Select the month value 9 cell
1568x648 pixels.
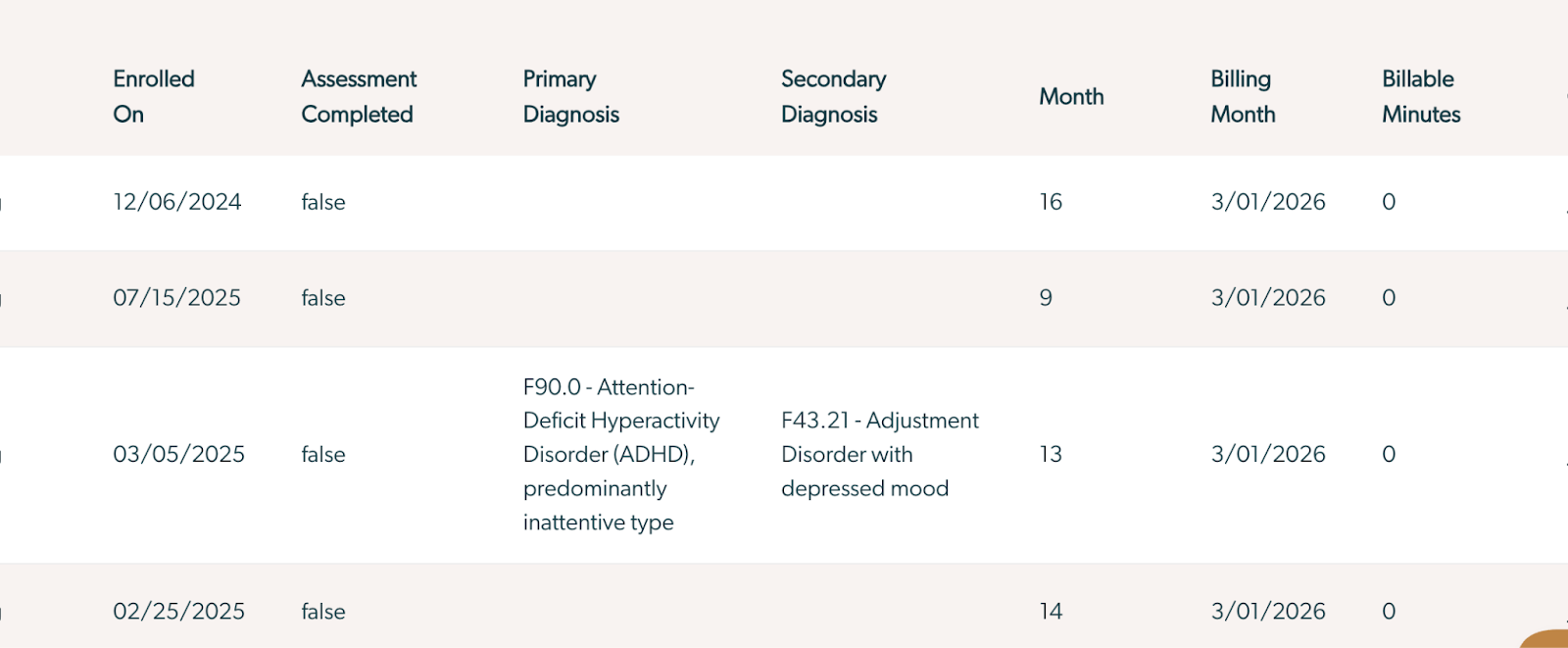pos(1046,298)
